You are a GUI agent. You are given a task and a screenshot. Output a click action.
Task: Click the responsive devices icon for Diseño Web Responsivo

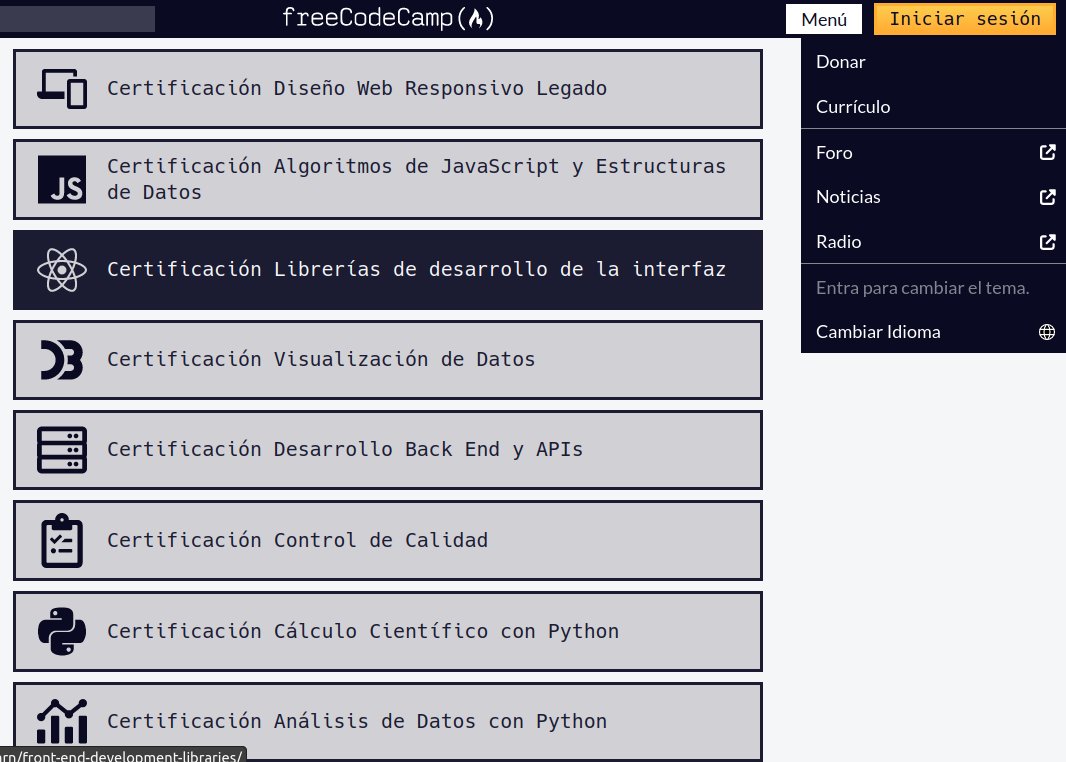click(62, 88)
